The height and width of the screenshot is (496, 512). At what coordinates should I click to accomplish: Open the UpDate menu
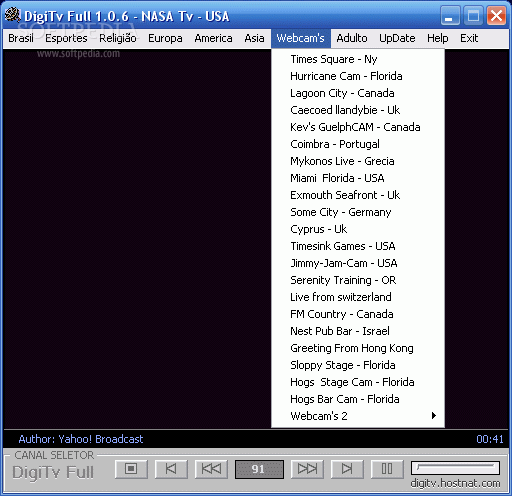tap(397, 38)
